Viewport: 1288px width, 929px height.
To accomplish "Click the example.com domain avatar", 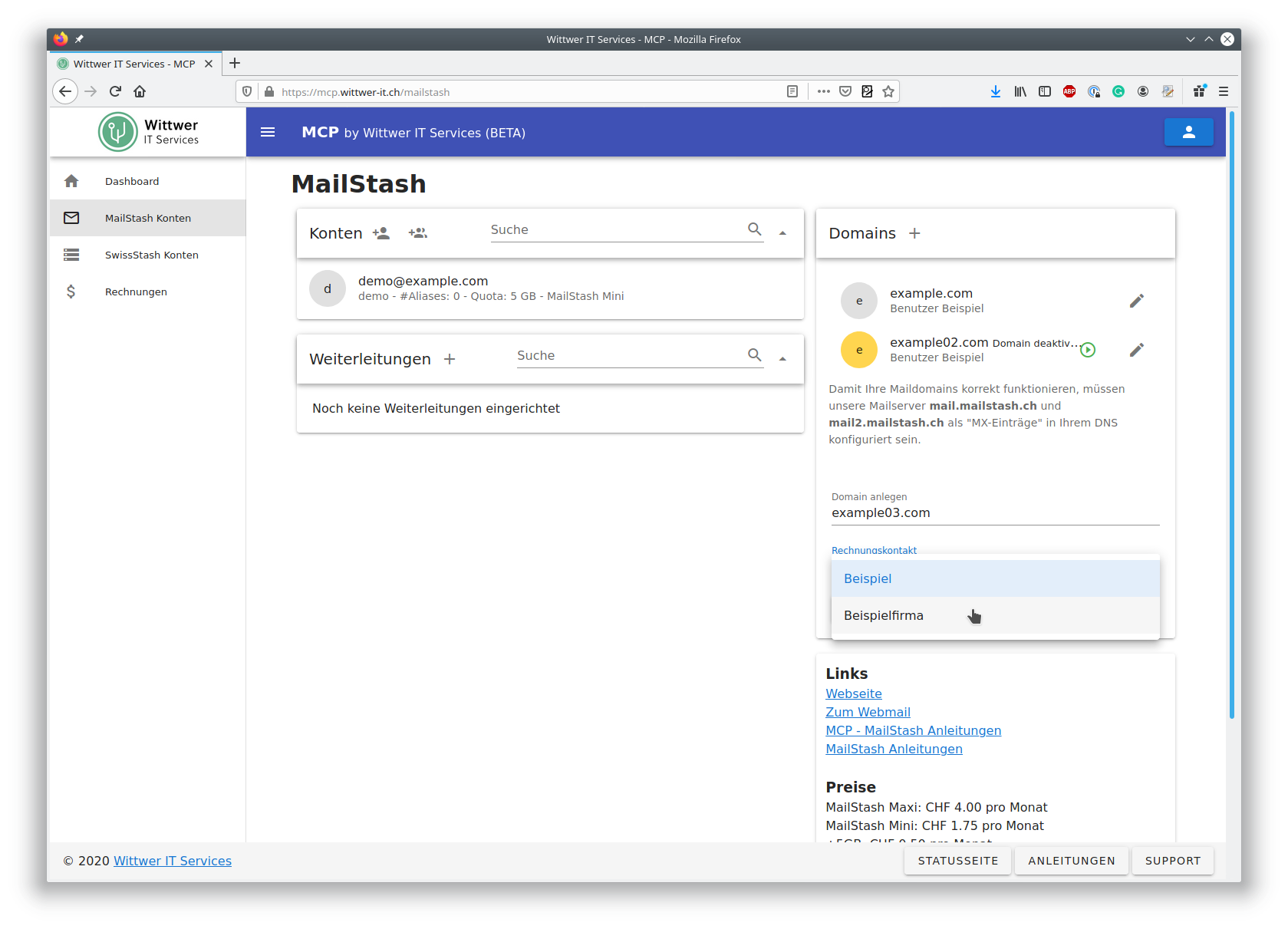I will coord(859,301).
